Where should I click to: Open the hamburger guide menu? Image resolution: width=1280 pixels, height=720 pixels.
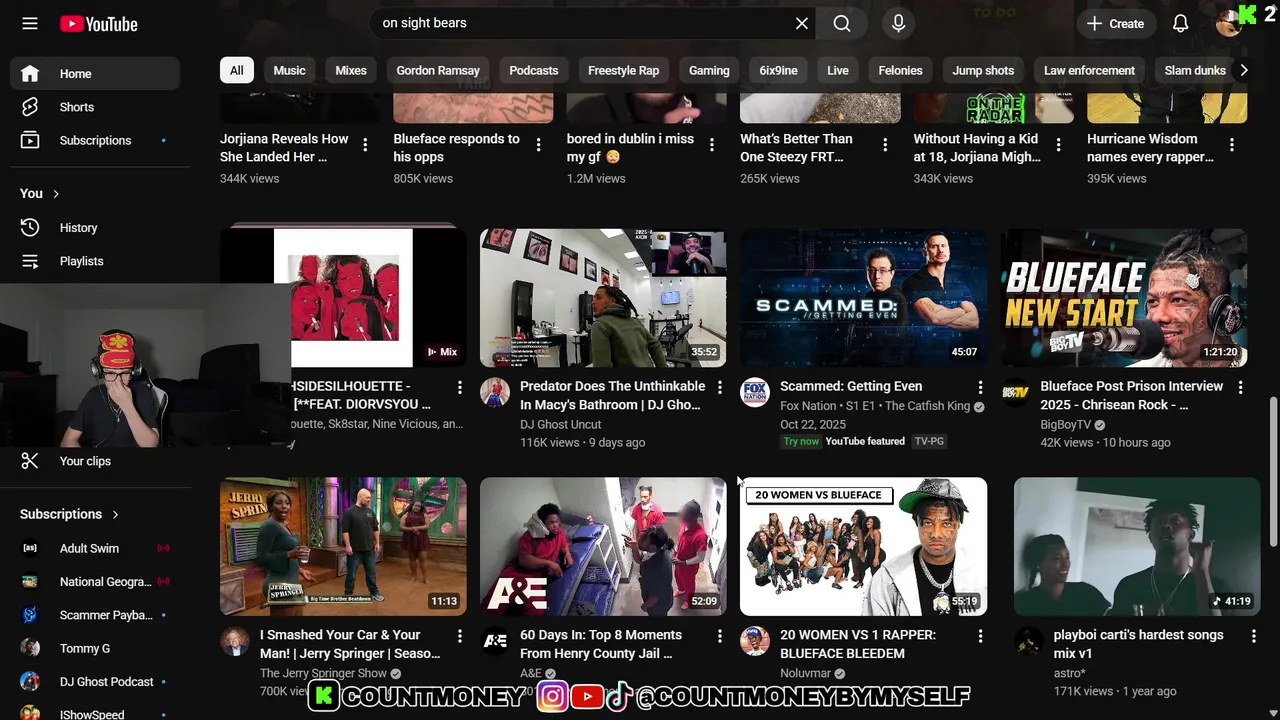[30, 23]
